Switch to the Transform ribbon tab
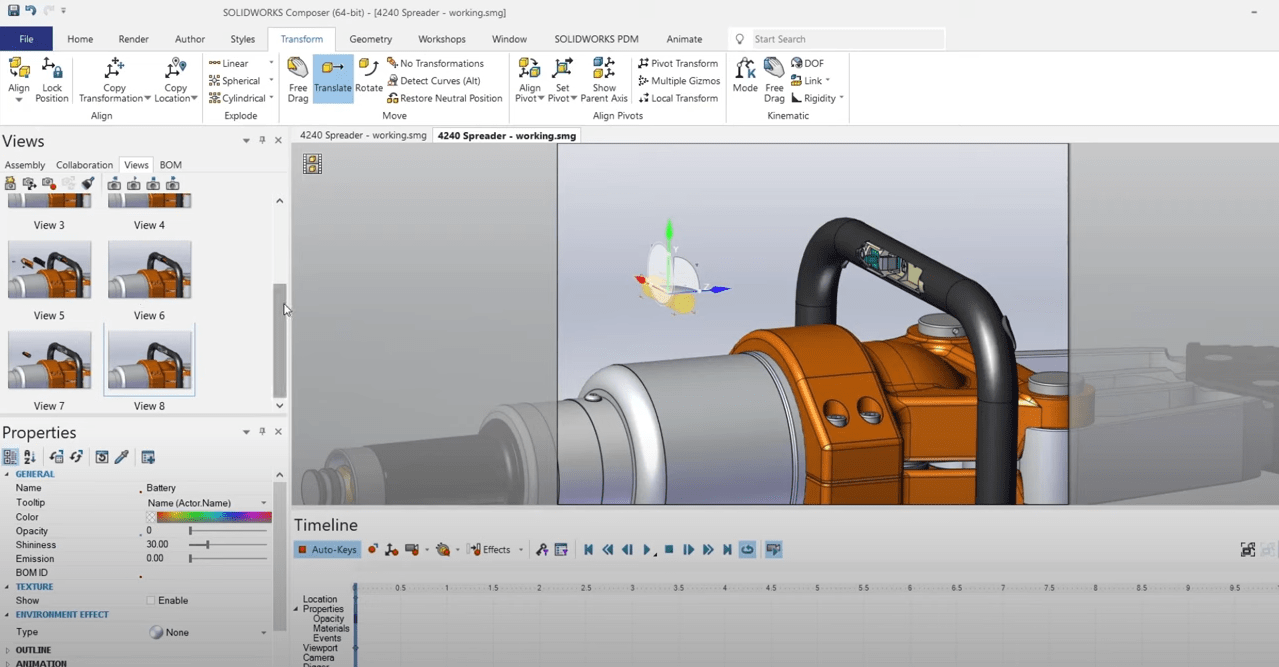Image resolution: width=1279 pixels, height=667 pixels. pos(301,39)
